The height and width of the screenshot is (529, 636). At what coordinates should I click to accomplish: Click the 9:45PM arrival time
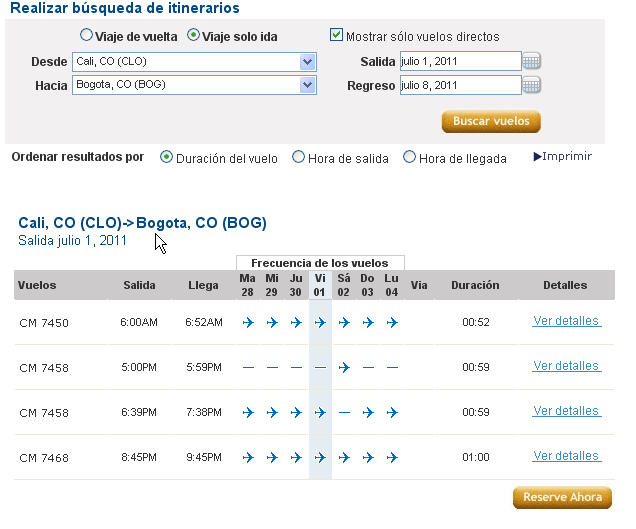(x=204, y=458)
